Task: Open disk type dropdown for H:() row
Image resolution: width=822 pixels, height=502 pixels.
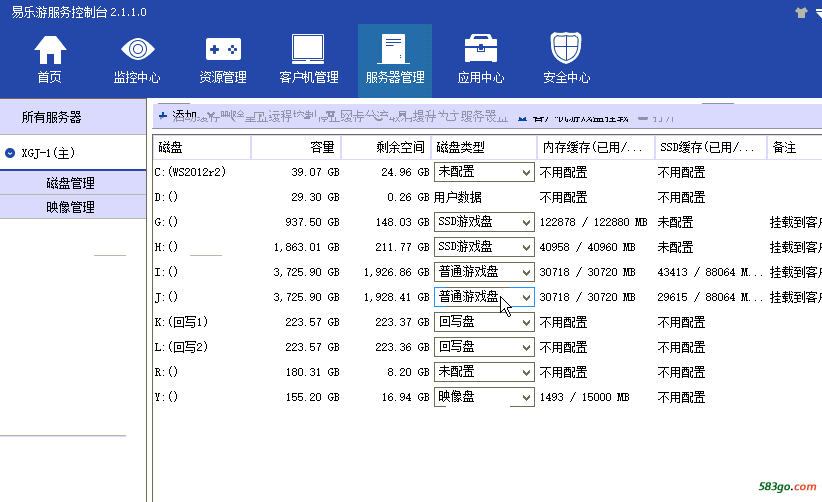Action: (484, 247)
